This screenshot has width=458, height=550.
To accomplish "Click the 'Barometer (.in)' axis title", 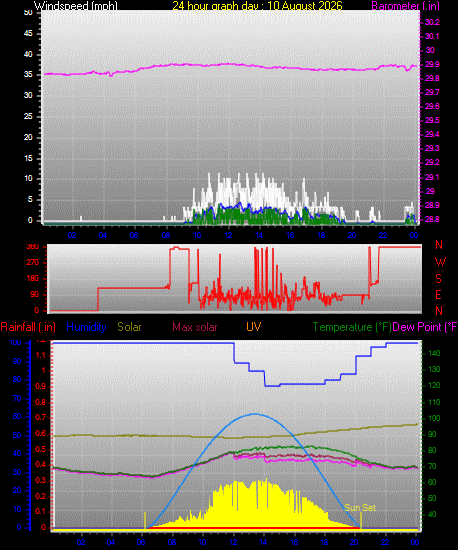I will 405,6.
